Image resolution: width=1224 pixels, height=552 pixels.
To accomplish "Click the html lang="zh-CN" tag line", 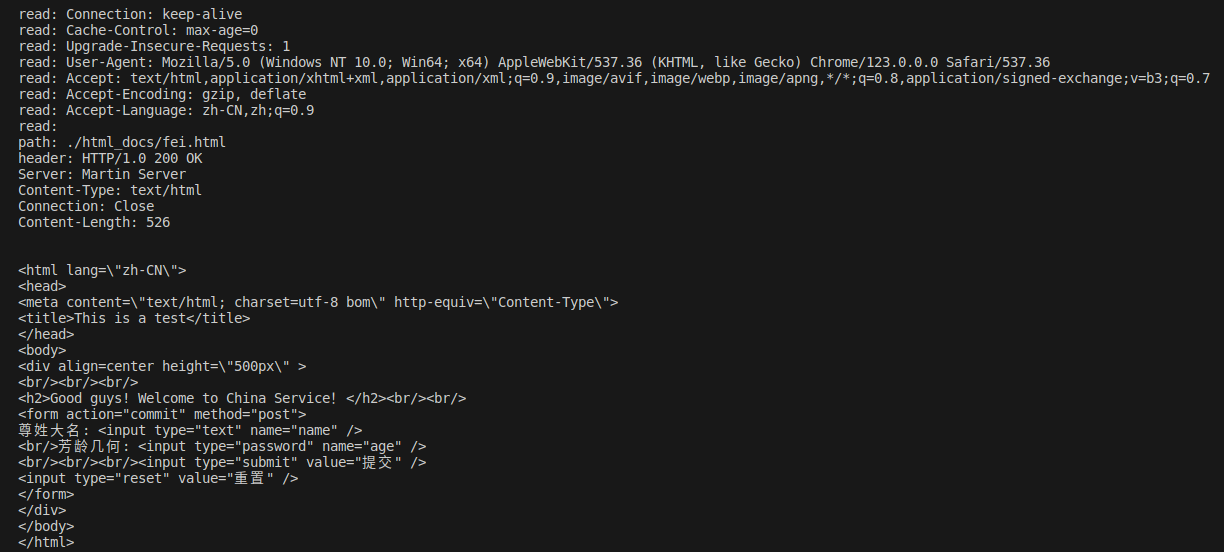I will point(102,270).
